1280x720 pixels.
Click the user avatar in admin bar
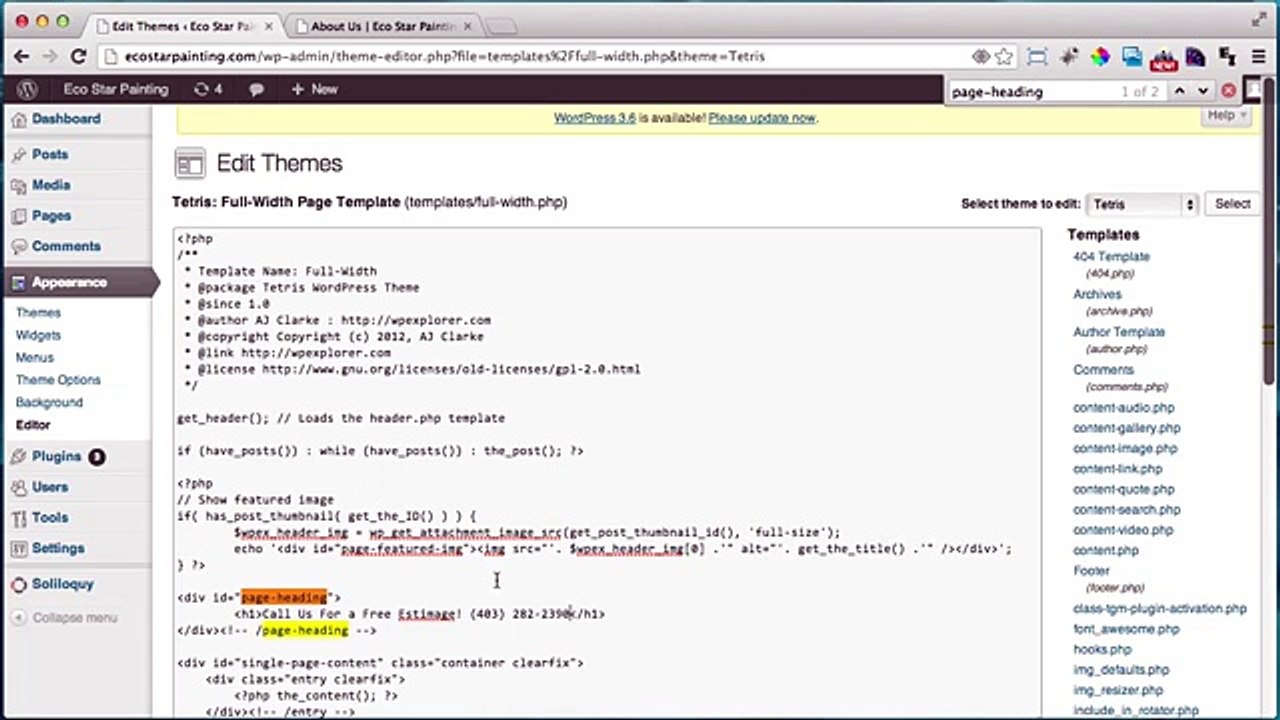(1252, 90)
